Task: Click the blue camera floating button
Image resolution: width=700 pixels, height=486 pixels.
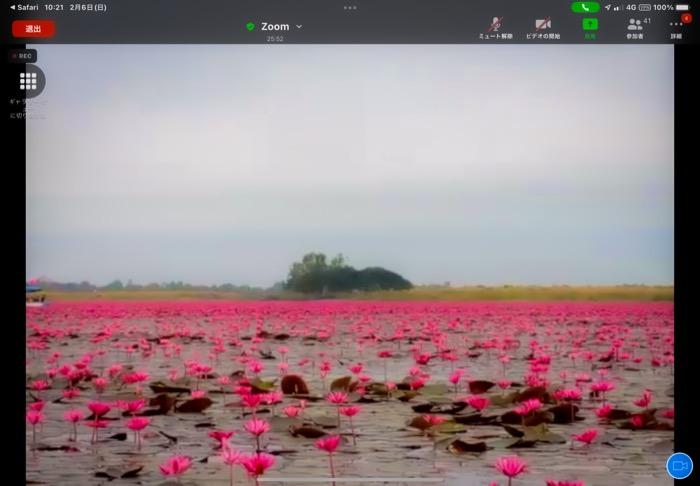Action: (x=679, y=466)
